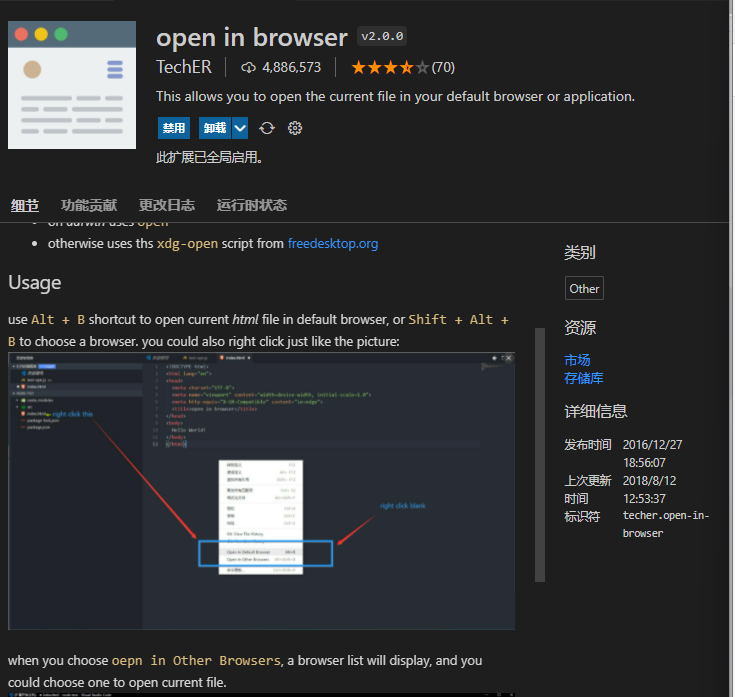Click the install count cloud icon

point(248,67)
